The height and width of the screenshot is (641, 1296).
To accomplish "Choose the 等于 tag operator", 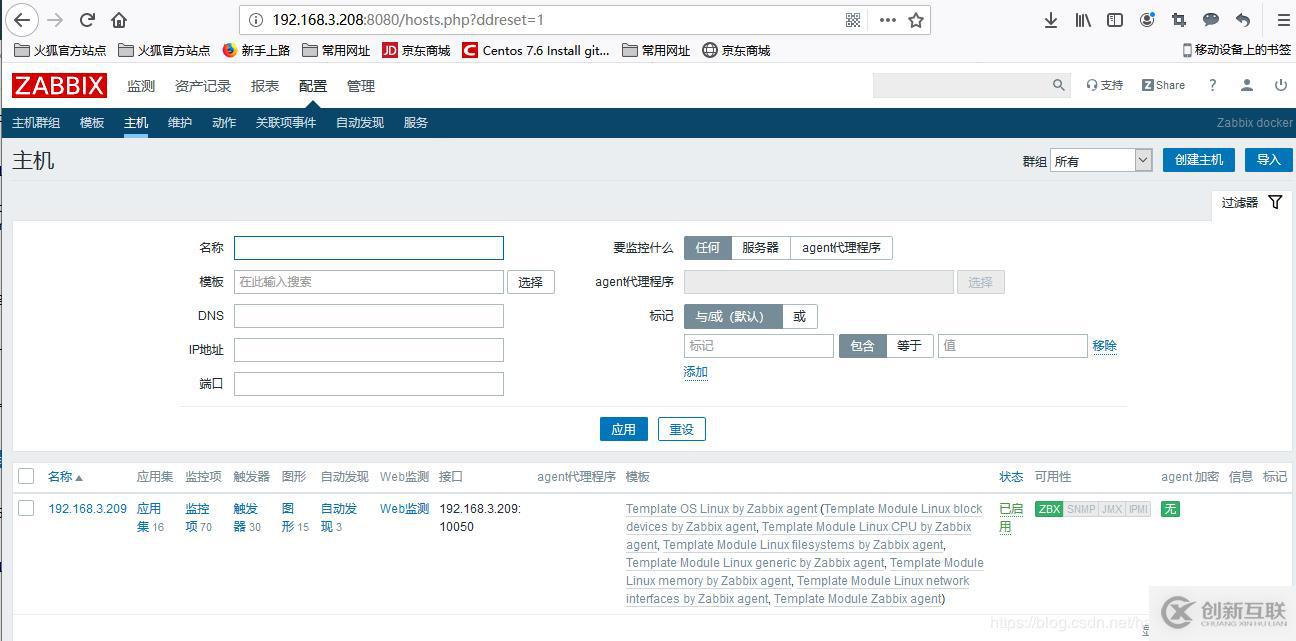I will [910, 346].
